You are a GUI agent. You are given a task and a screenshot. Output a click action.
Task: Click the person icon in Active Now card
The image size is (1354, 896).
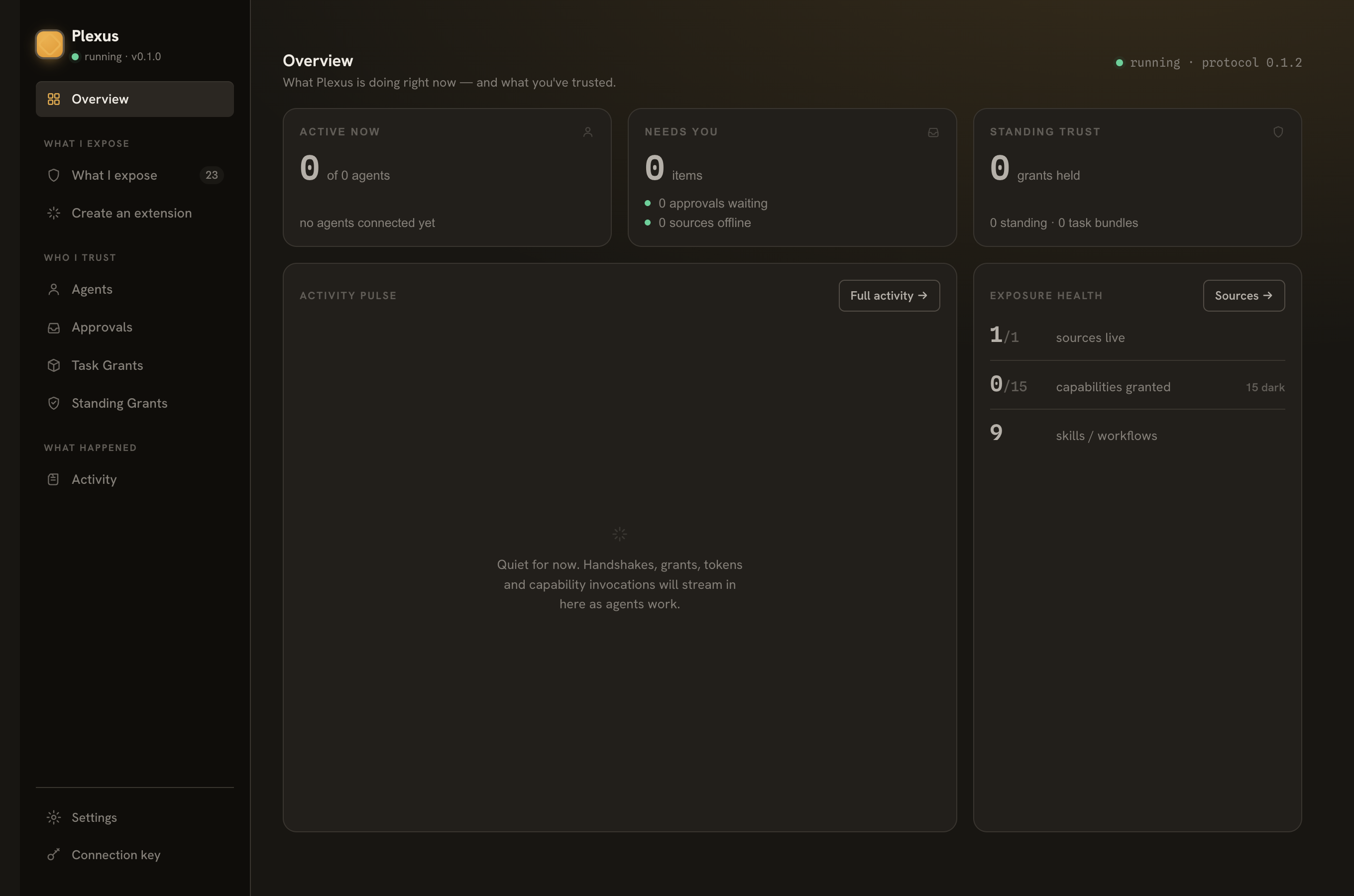pyautogui.click(x=588, y=132)
